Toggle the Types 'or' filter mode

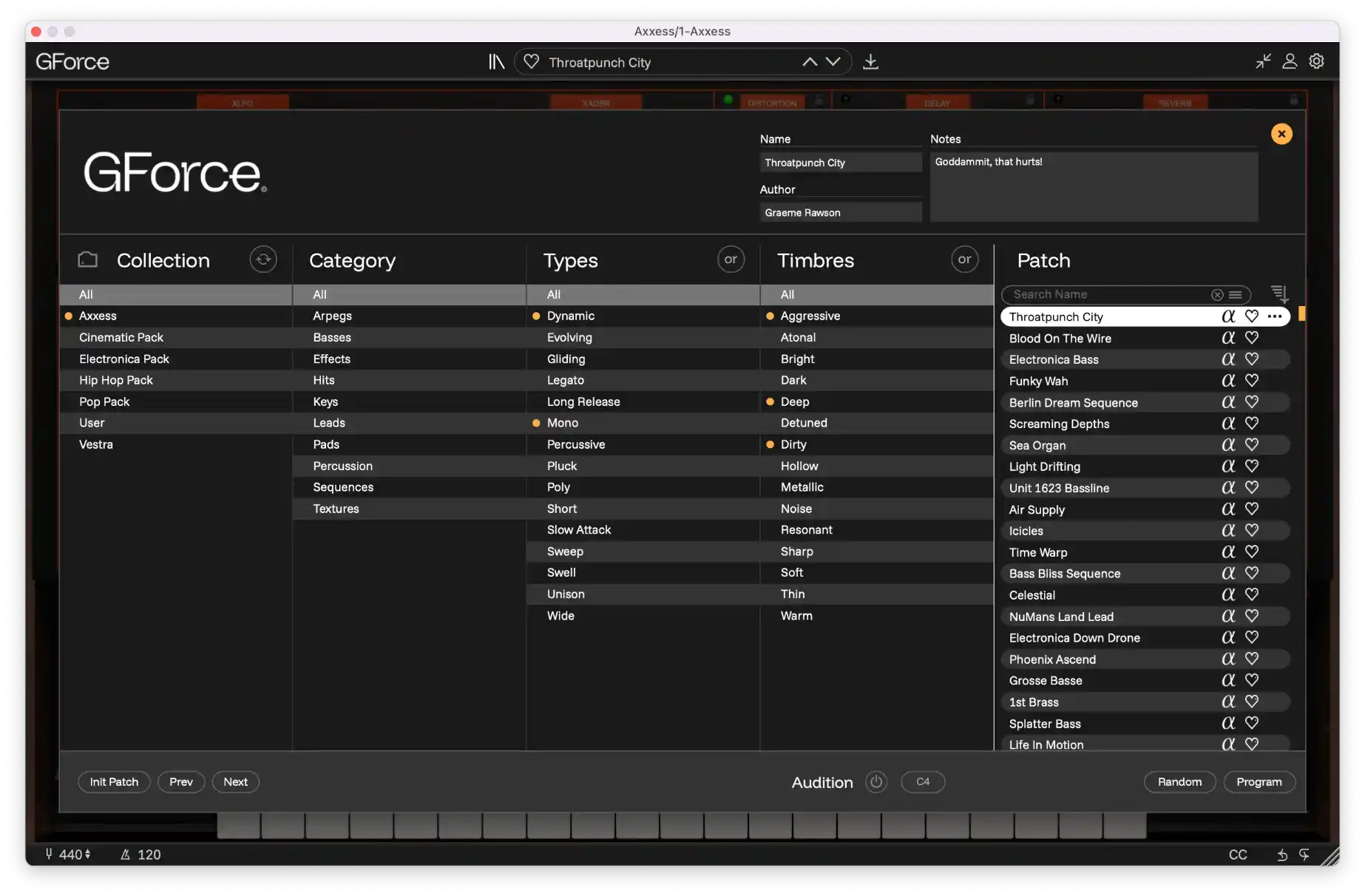[731, 259]
